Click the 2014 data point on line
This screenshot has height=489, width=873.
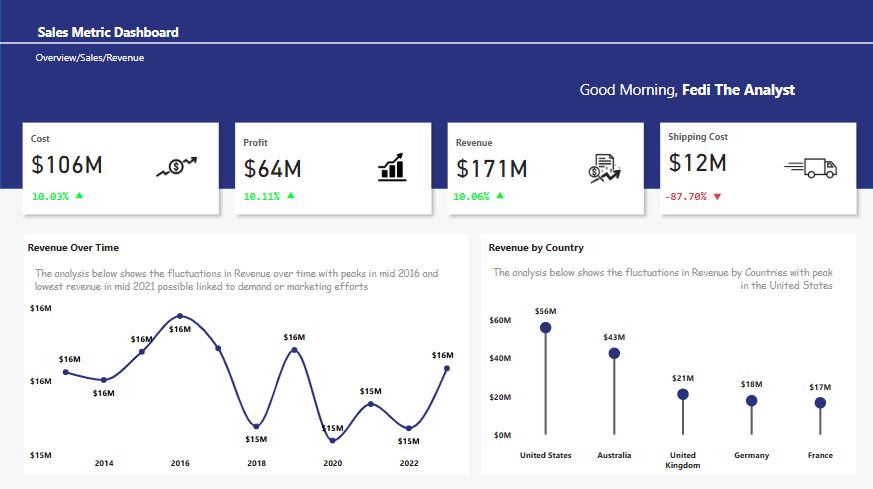(x=104, y=380)
